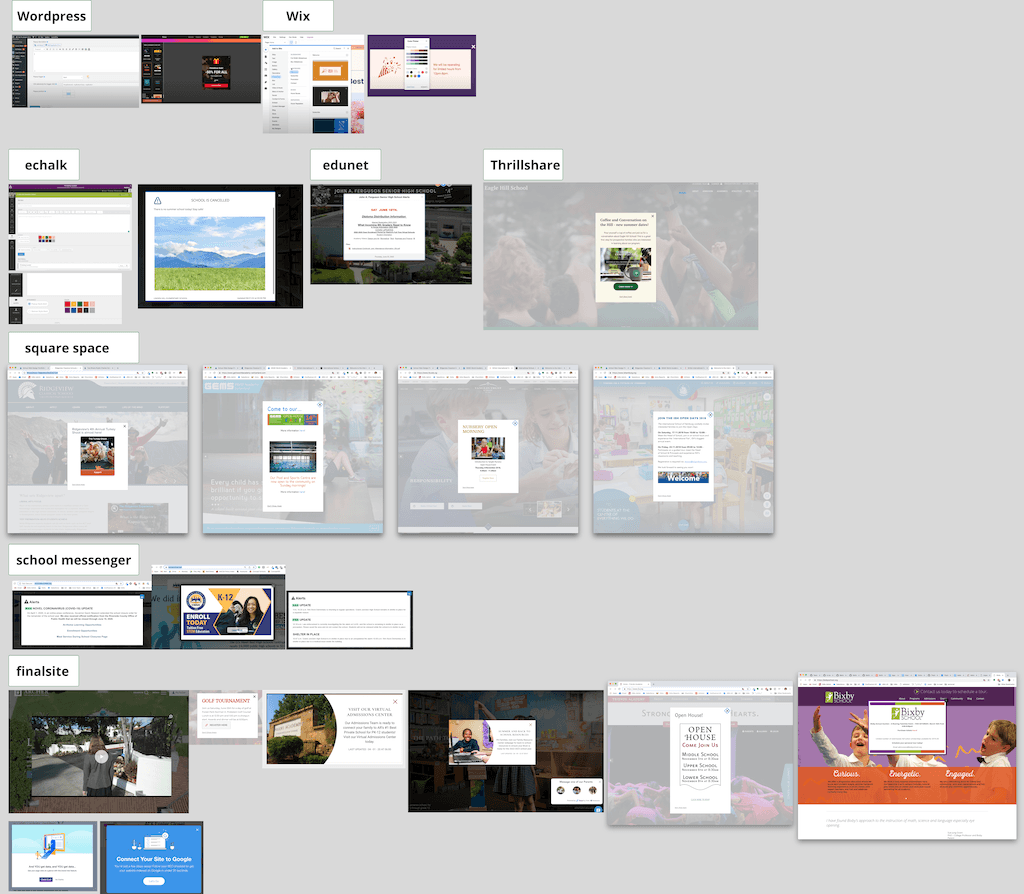Viewport: 1024px width, 894px height.
Task: Click the red X on Virtual Admissions popup
Action: pyautogui.click(x=395, y=702)
